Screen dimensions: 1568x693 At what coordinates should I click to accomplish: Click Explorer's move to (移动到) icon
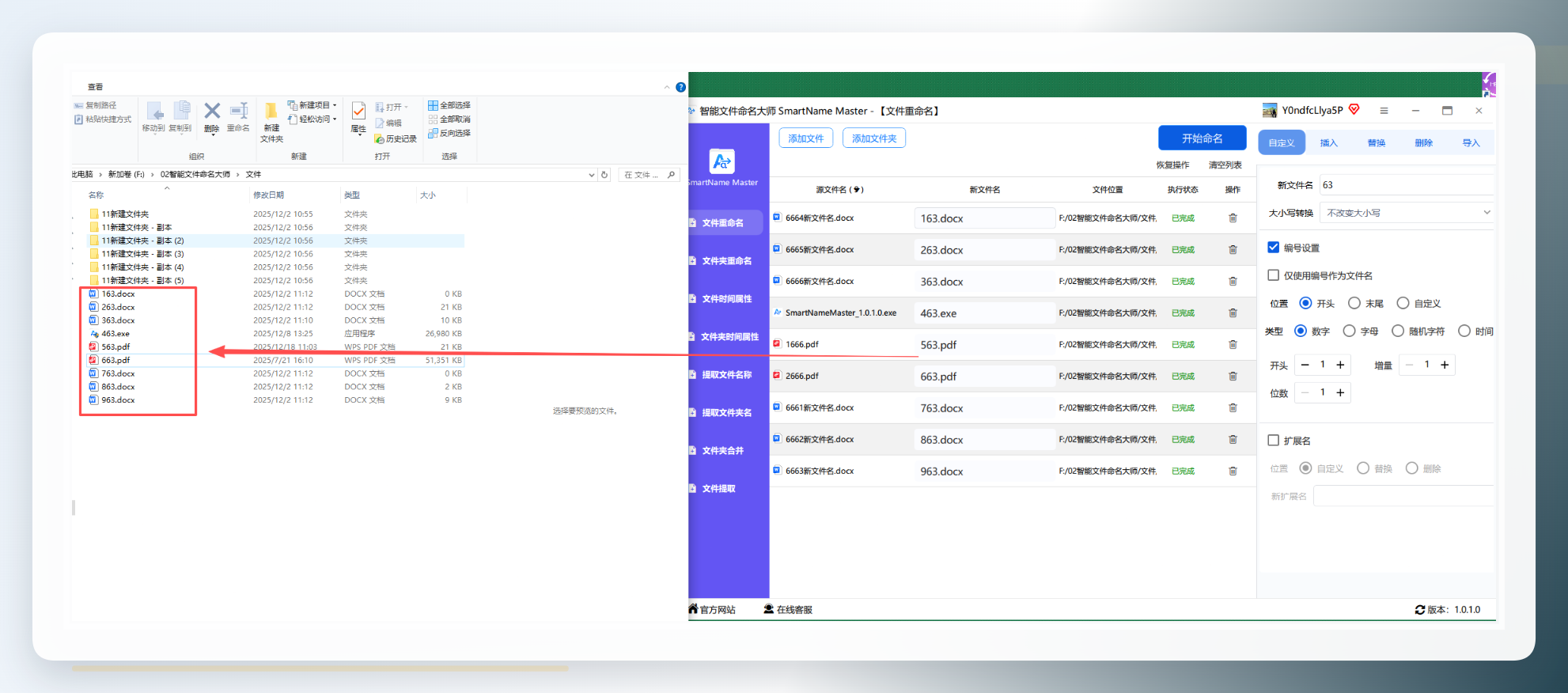point(154,111)
